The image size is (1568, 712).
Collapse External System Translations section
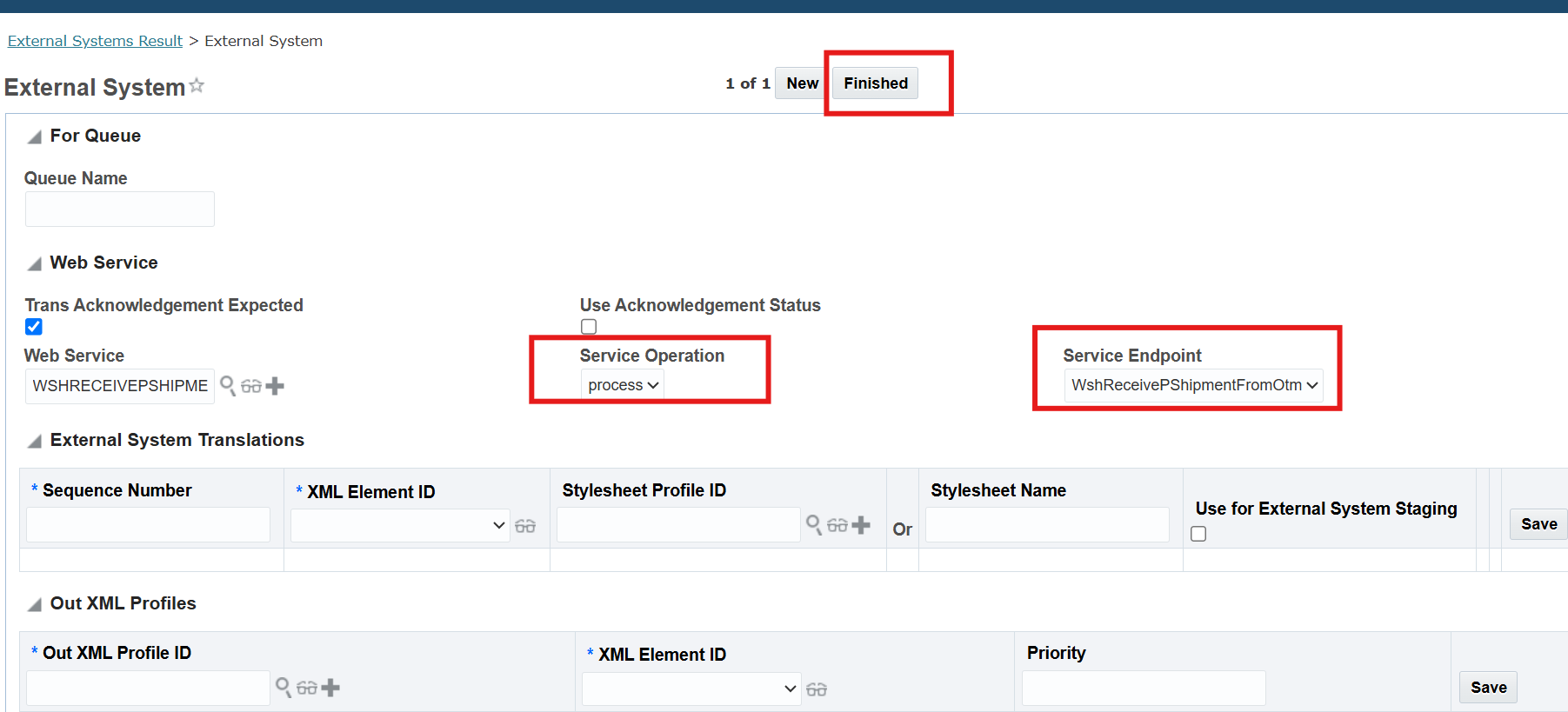[x=35, y=441]
